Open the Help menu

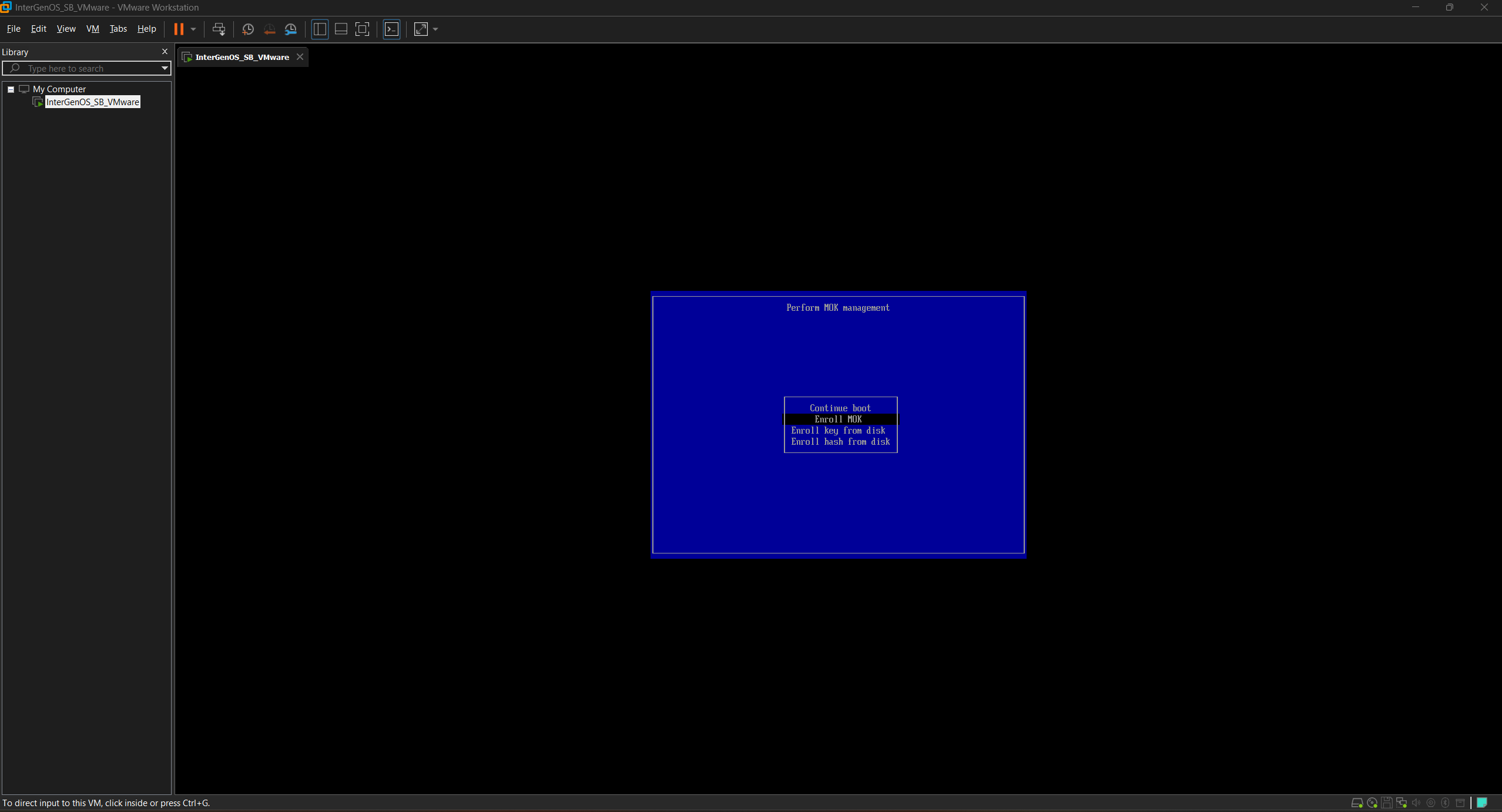point(146,29)
